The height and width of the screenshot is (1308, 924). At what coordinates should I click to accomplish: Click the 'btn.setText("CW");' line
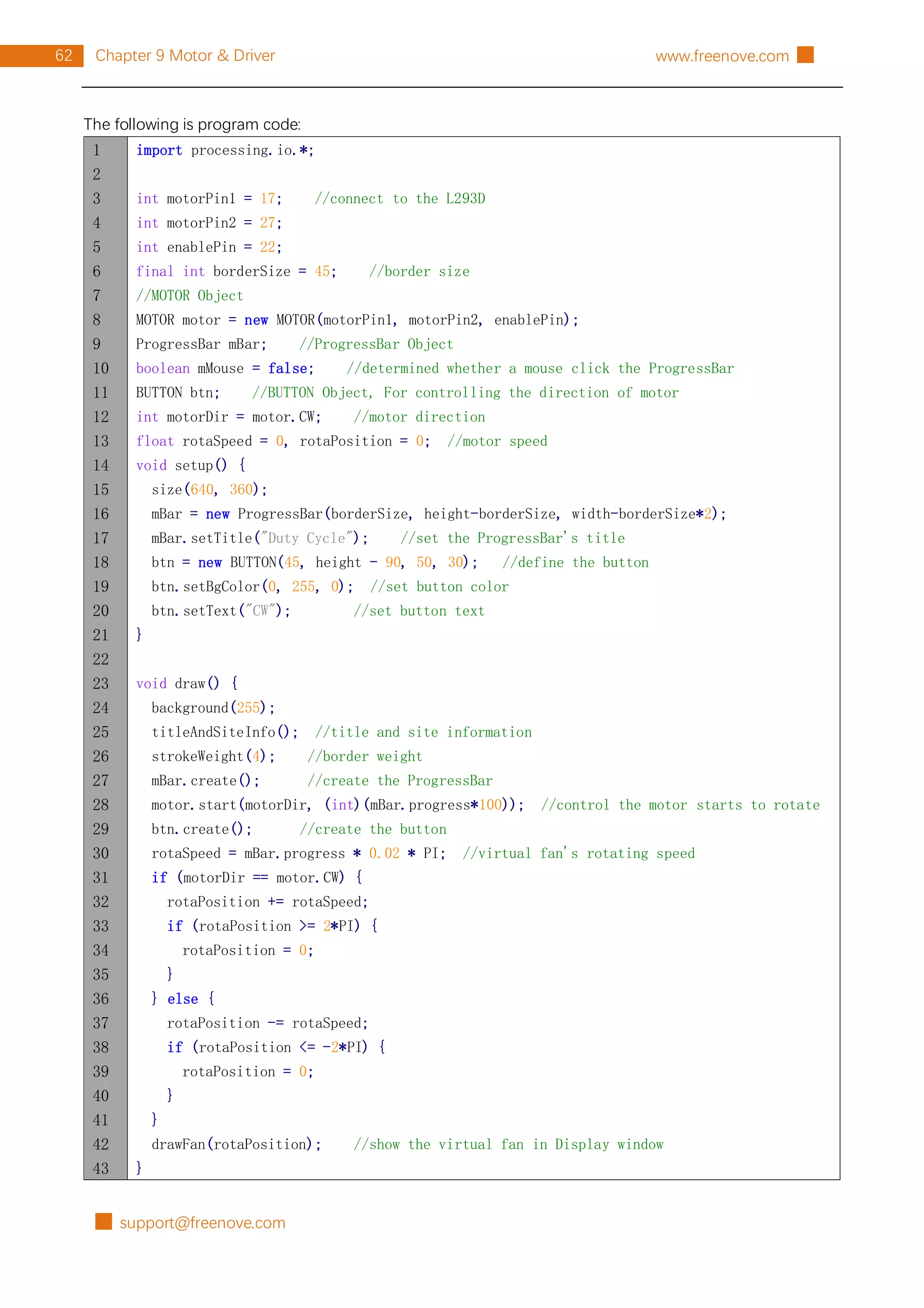pos(221,611)
